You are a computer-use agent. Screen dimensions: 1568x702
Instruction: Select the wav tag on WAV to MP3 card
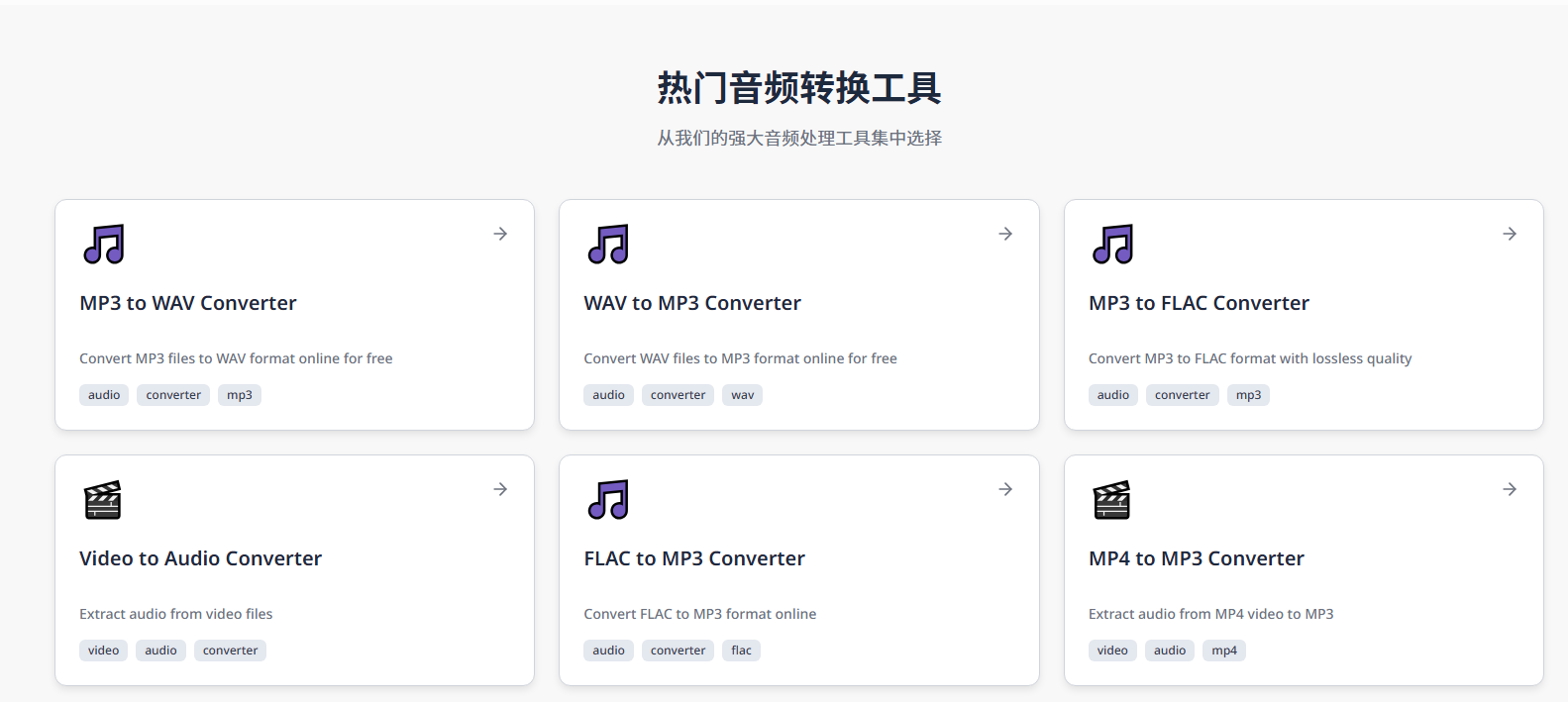coord(743,395)
